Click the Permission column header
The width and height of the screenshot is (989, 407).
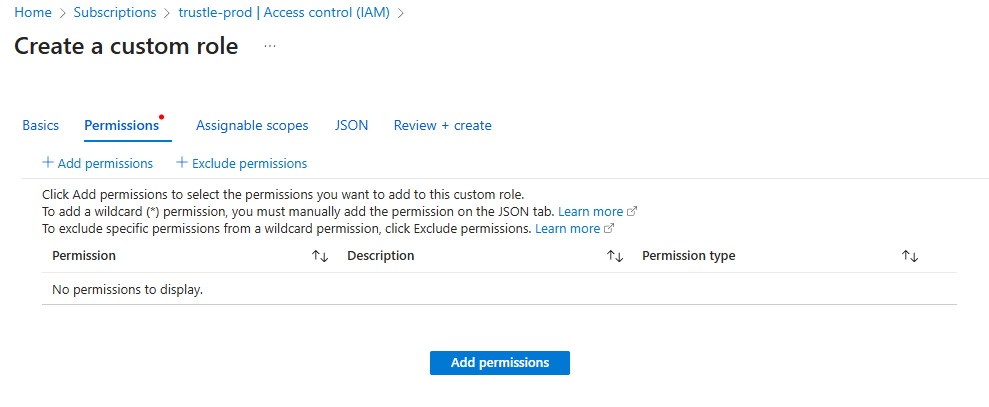click(84, 256)
